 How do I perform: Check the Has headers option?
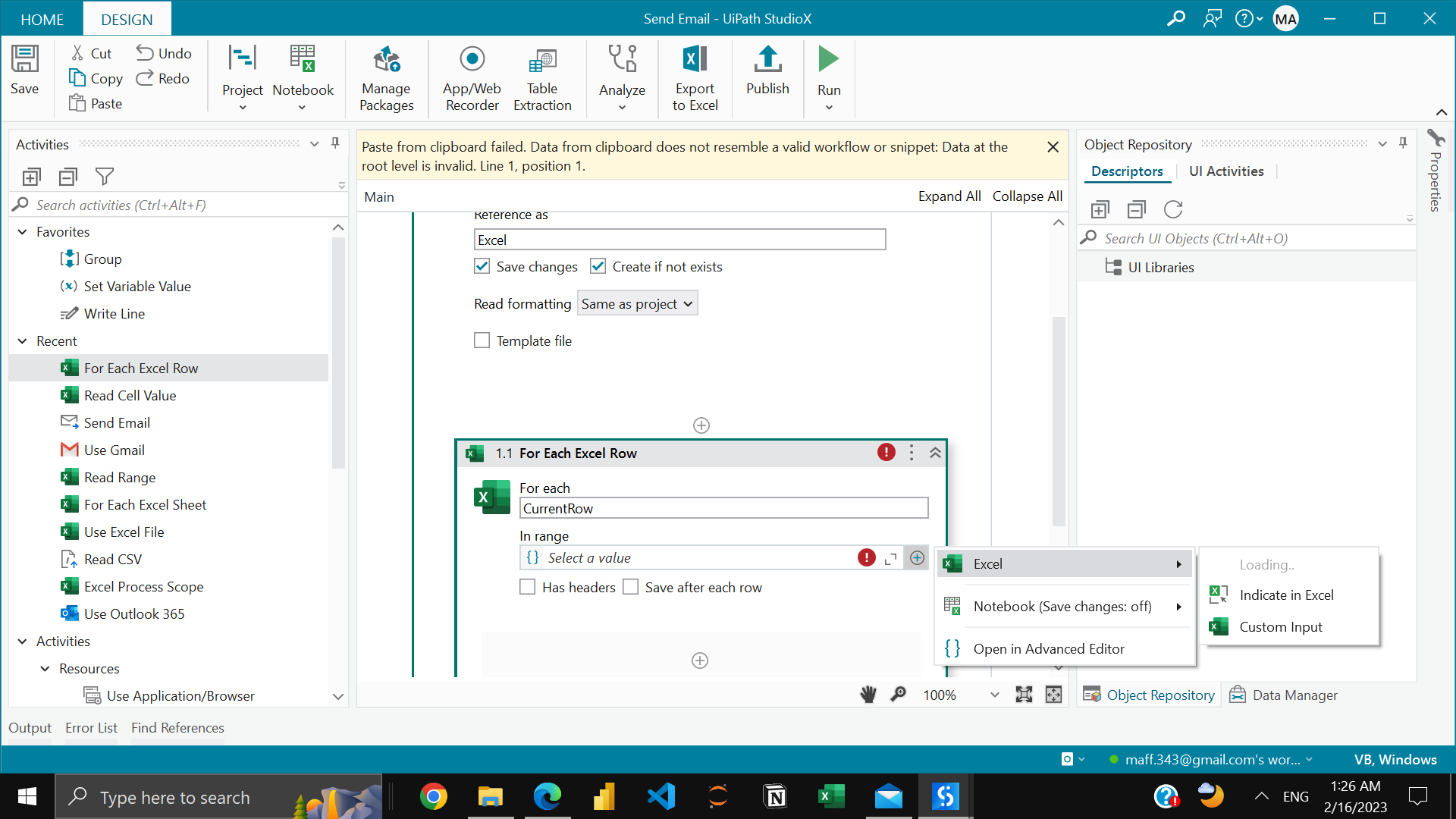(x=527, y=587)
